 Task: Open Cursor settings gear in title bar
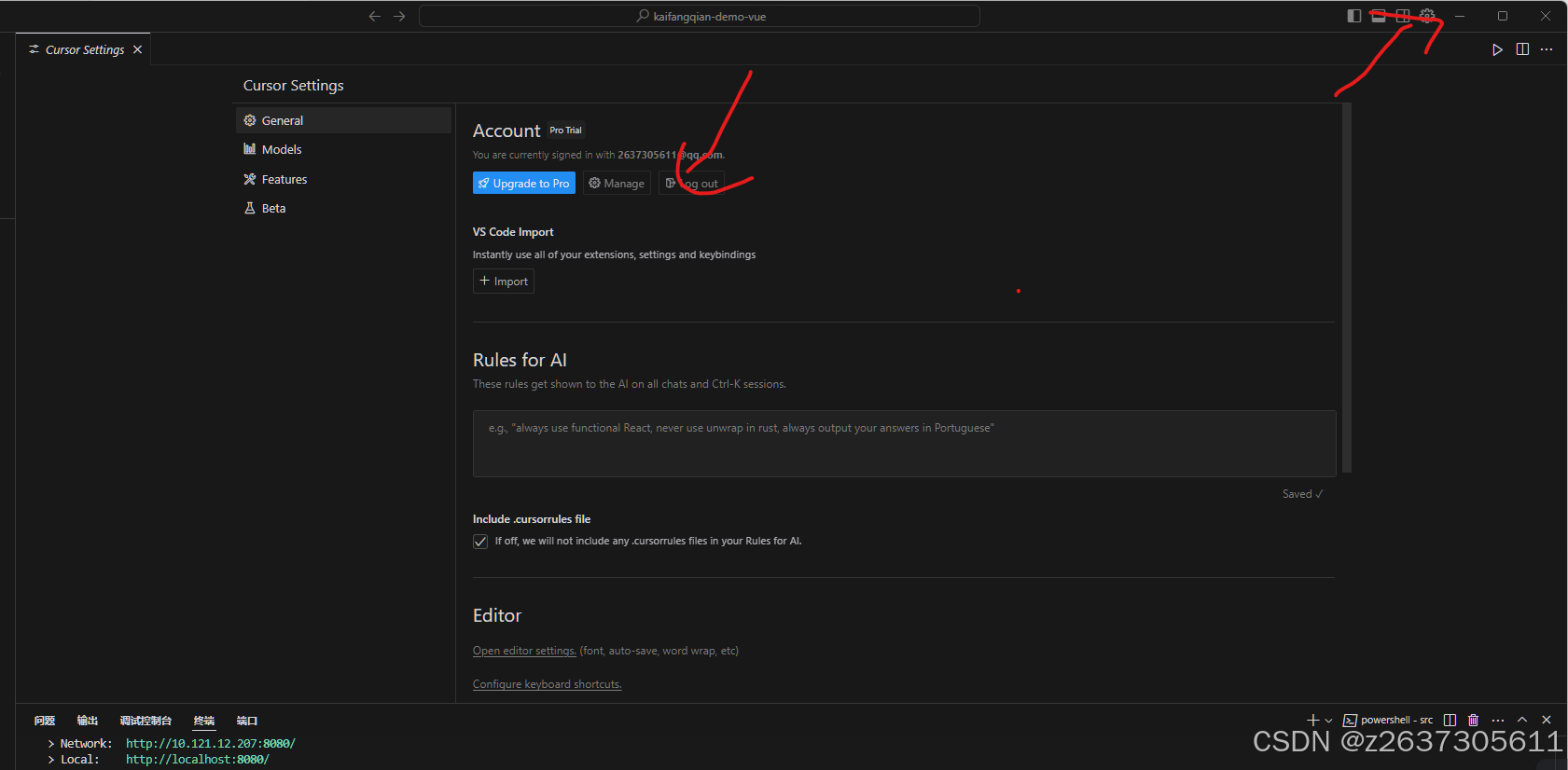(x=1427, y=16)
